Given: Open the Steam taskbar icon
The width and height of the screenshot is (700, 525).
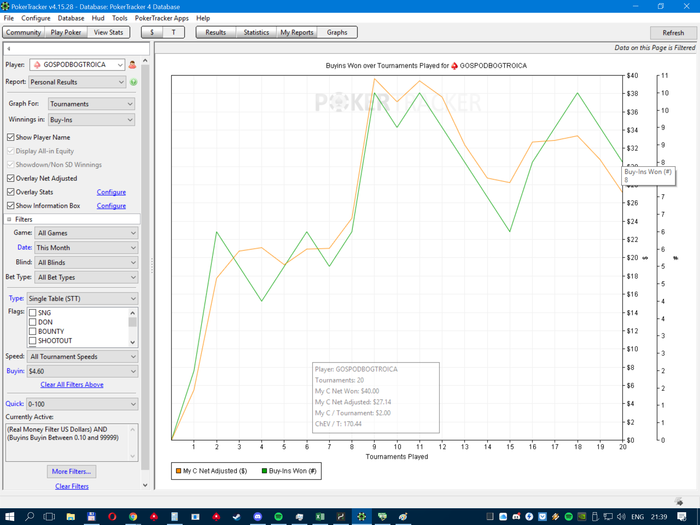Looking at the screenshot, I should pyautogui.click(x=237, y=517).
